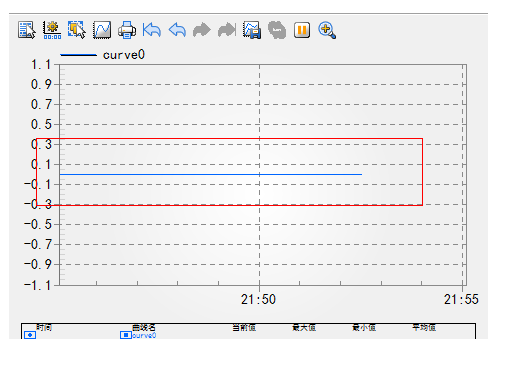
Task: Zoom in with the magnifier plus icon
Action: (x=327, y=30)
